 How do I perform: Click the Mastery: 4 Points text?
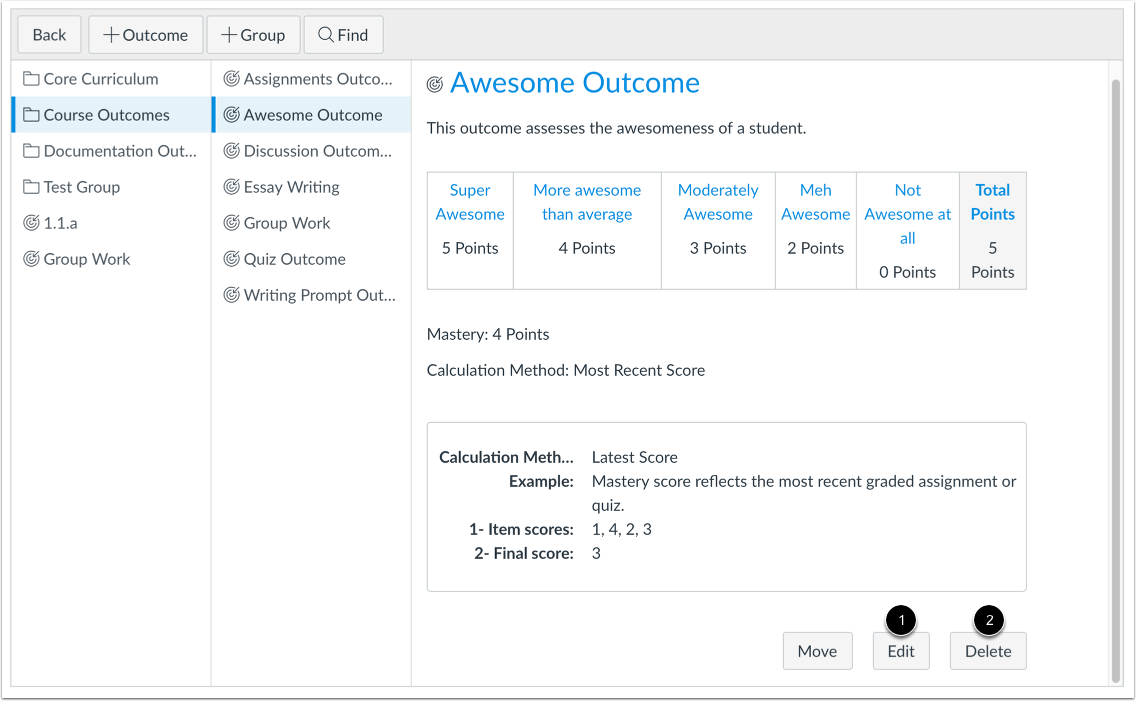click(x=488, y=334)
